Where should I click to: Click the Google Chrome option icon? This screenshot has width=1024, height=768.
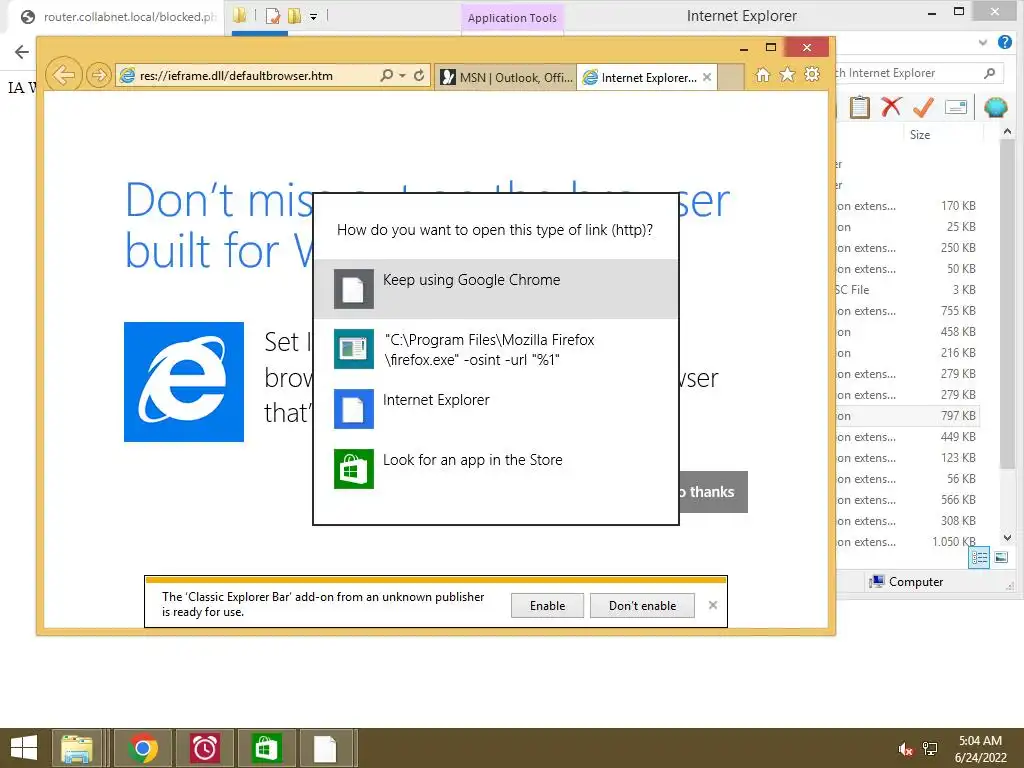click(353, 289)
